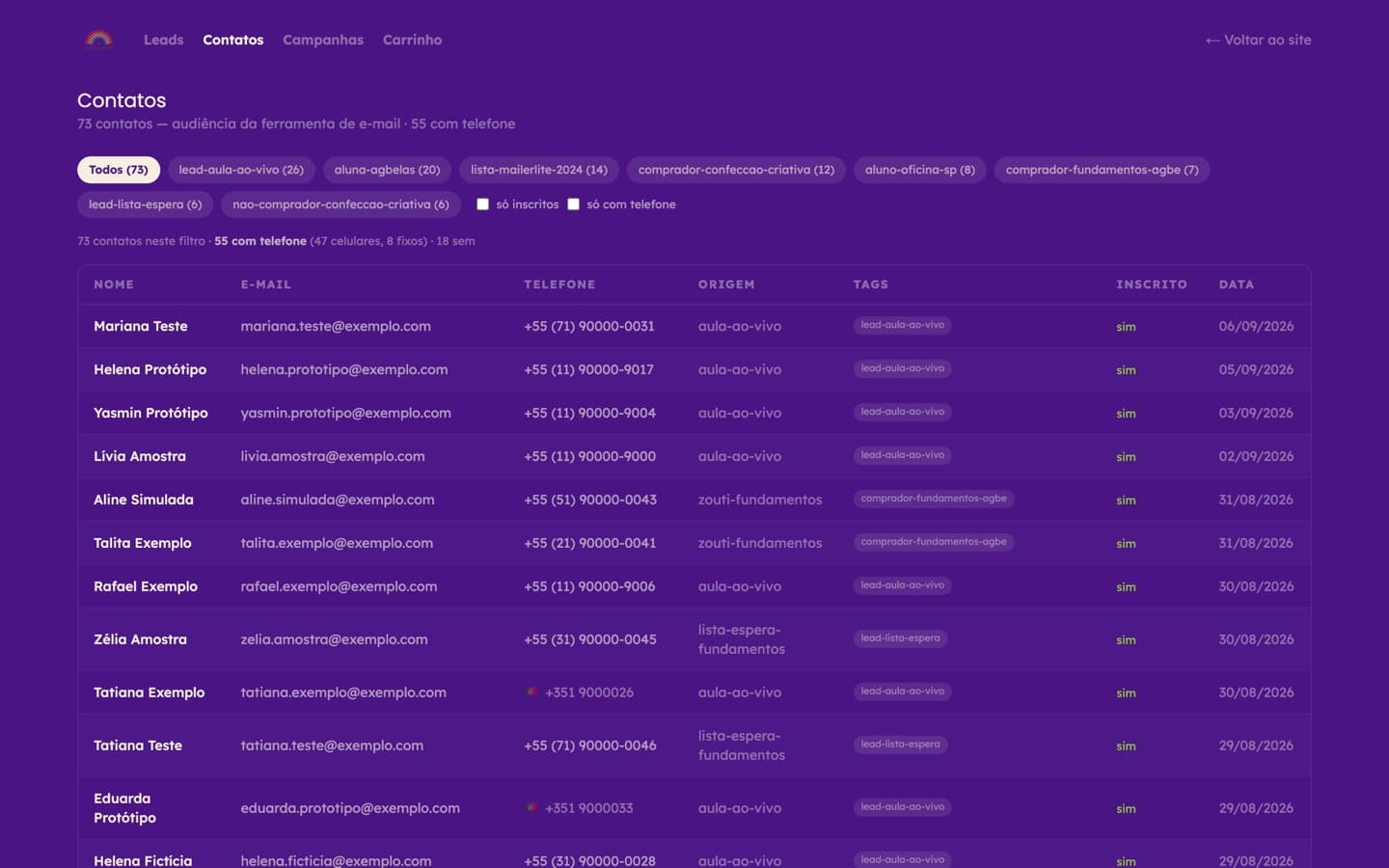Image resolution: width=1389 pixels, height=868 pixels.
Task: Filter by comprador-confeccao-criativa (12) chip
Action: click(x=736, y=170)
